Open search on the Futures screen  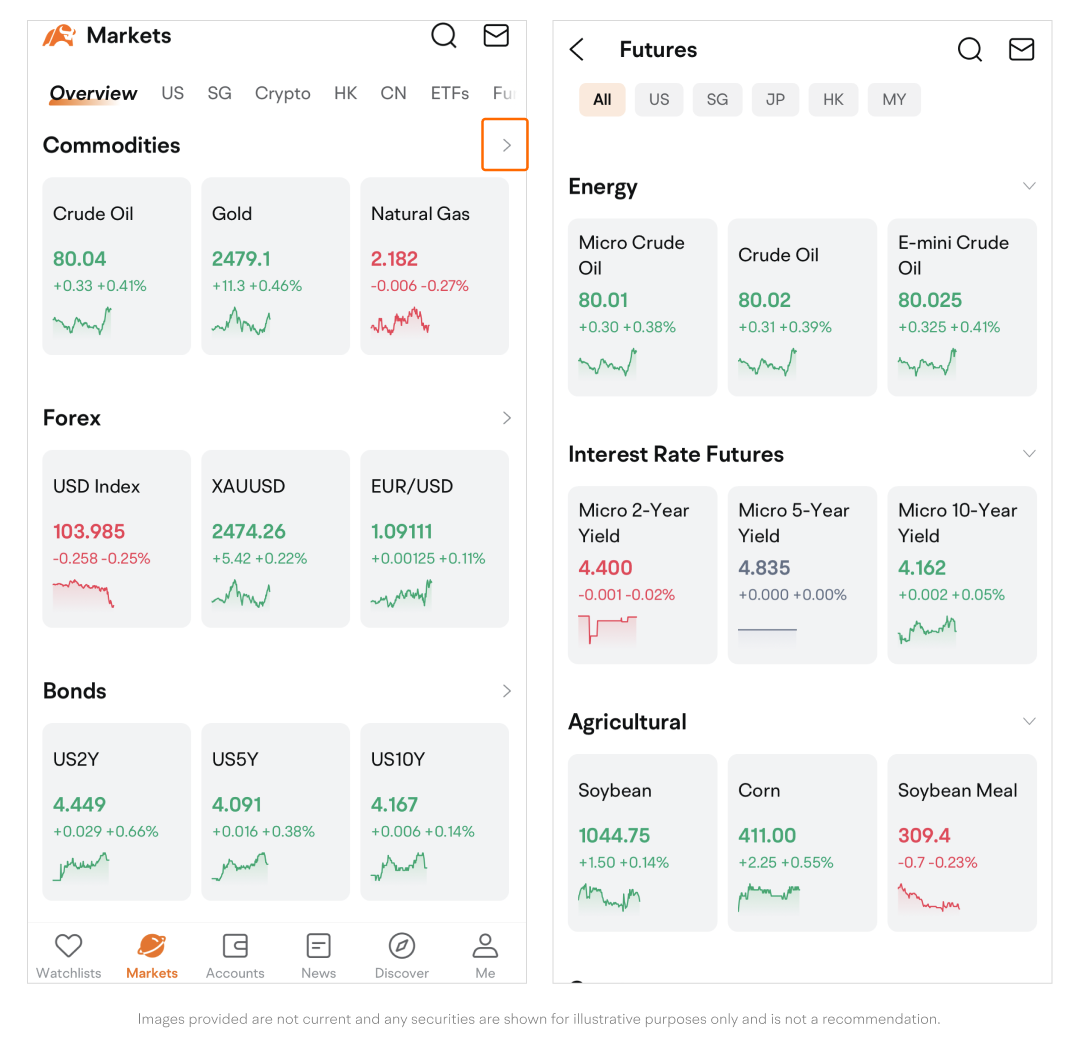(969, 50)
